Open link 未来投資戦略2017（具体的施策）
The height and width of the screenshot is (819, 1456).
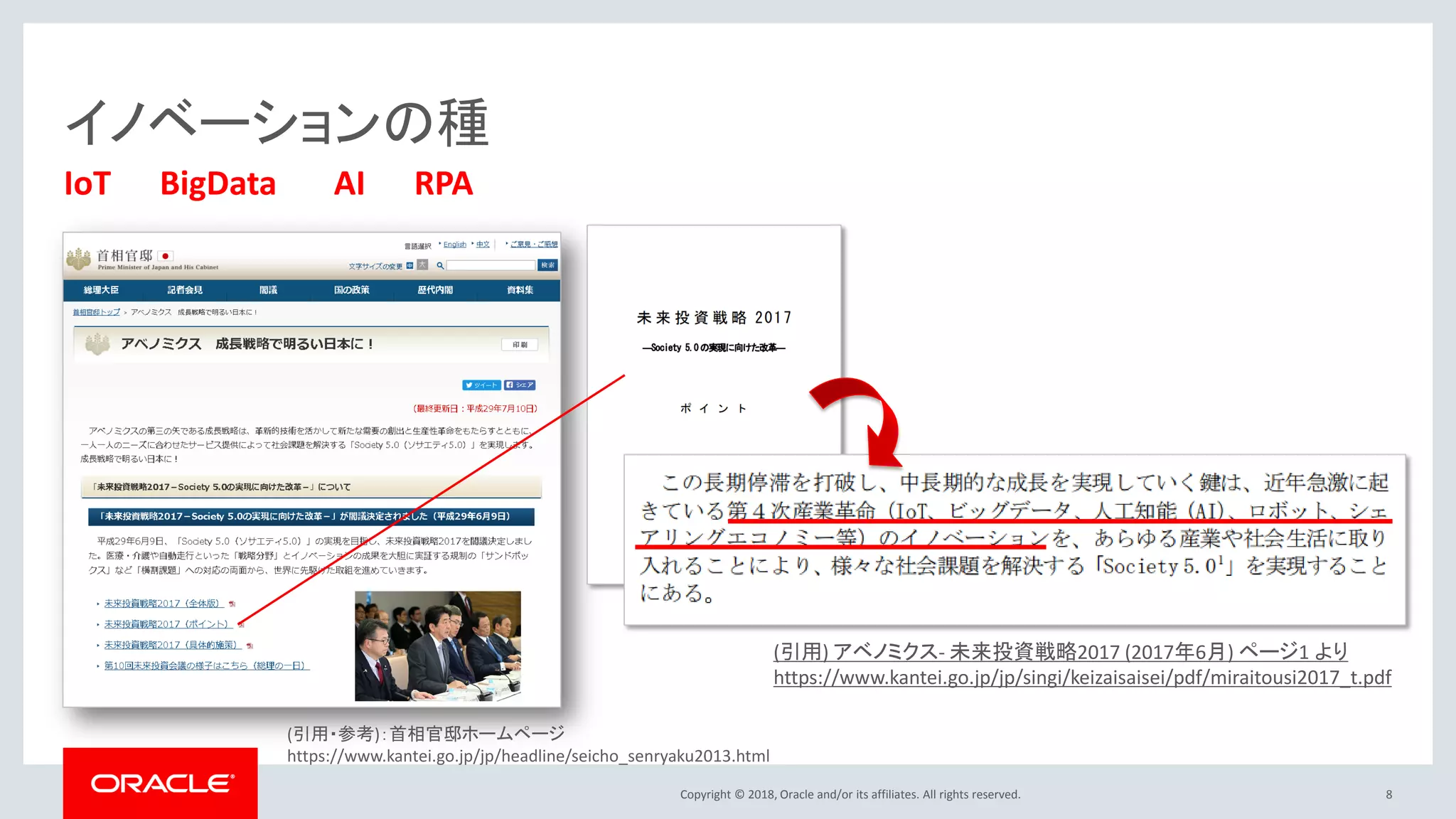(x=173, y=645)
